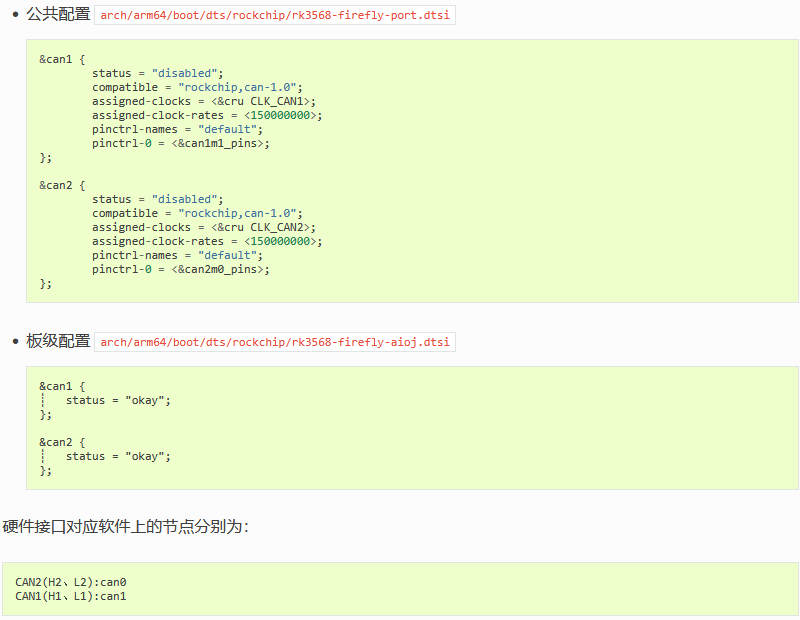Click status = "okay" in the &can2 node
Screen dimensions: 800x620
point(118,457)
